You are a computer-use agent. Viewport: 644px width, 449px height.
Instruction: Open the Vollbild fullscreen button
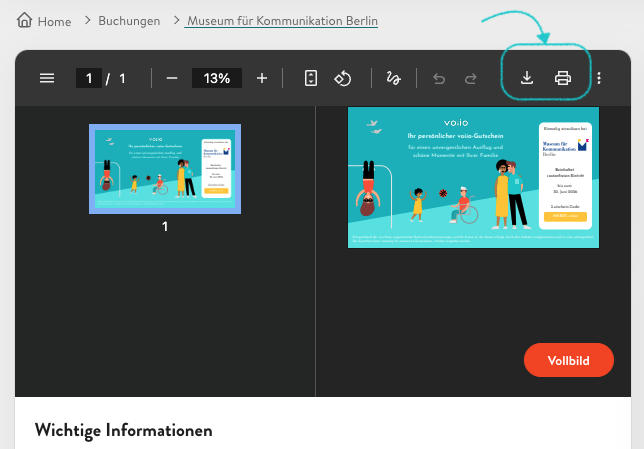(569, 360)
